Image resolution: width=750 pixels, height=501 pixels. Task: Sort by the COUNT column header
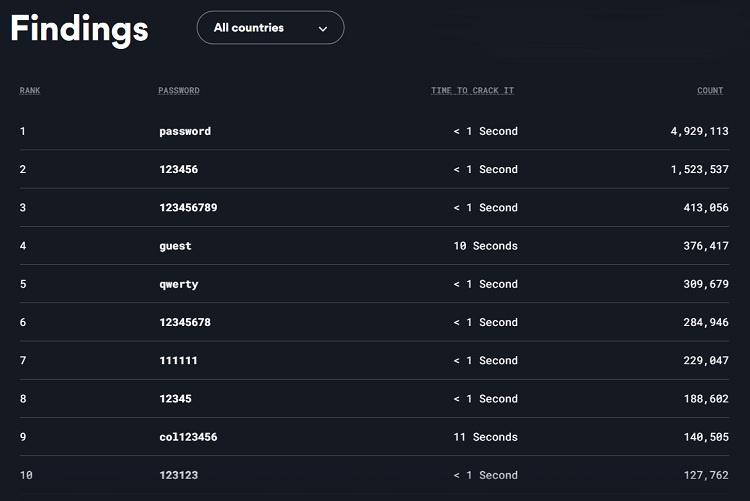pos(710,91)
